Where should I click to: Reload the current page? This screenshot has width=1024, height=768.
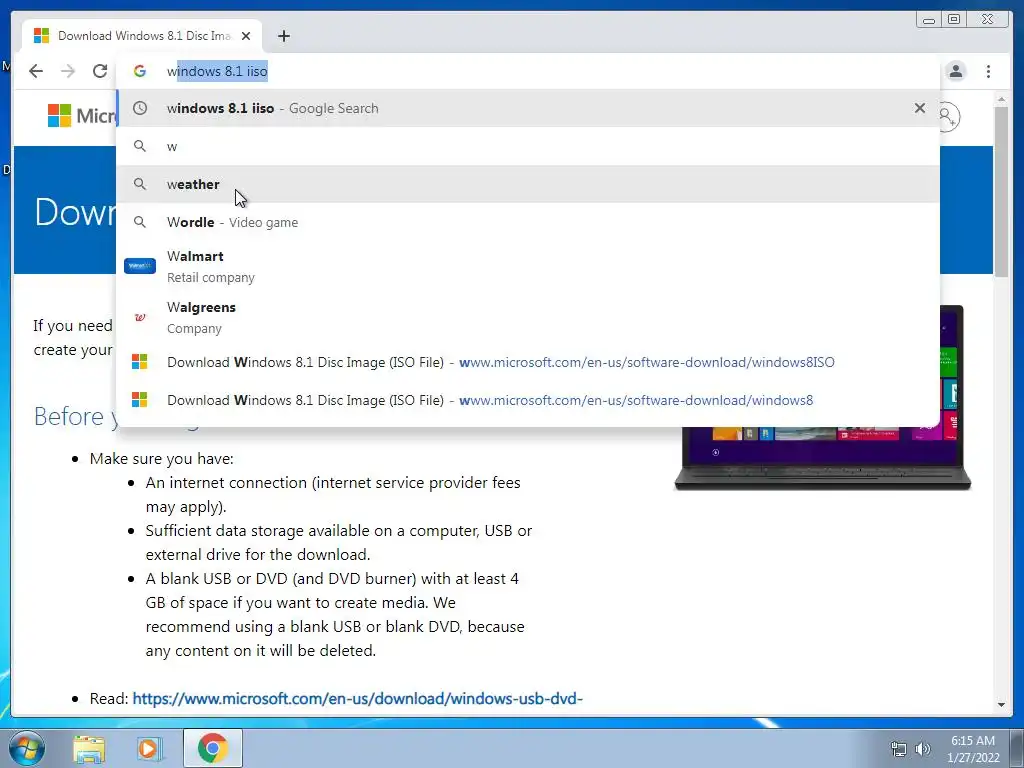(x=100, y=71)
